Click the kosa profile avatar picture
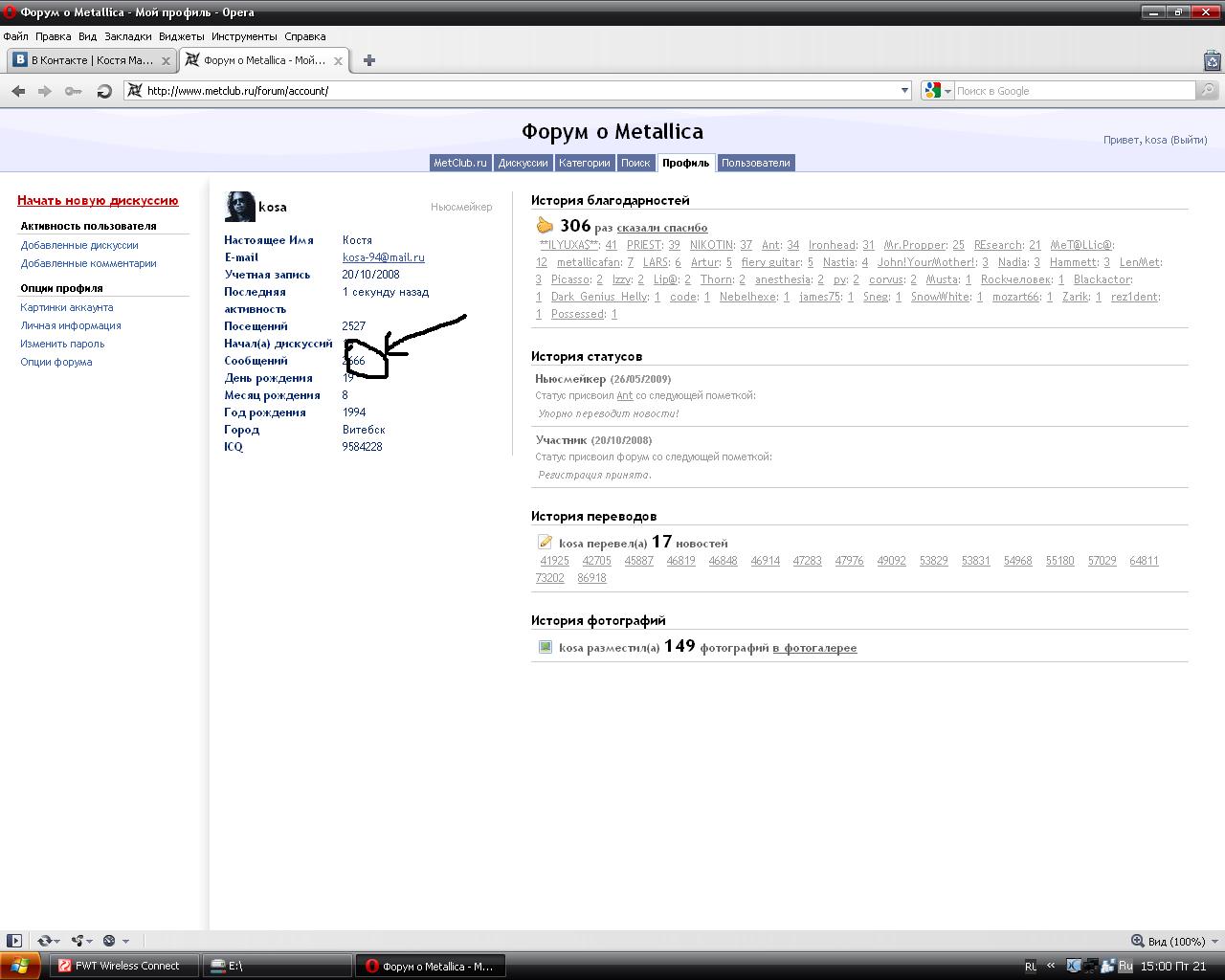Image resolution: width=1225 pixels, height=980 pixels. (239, 207)
